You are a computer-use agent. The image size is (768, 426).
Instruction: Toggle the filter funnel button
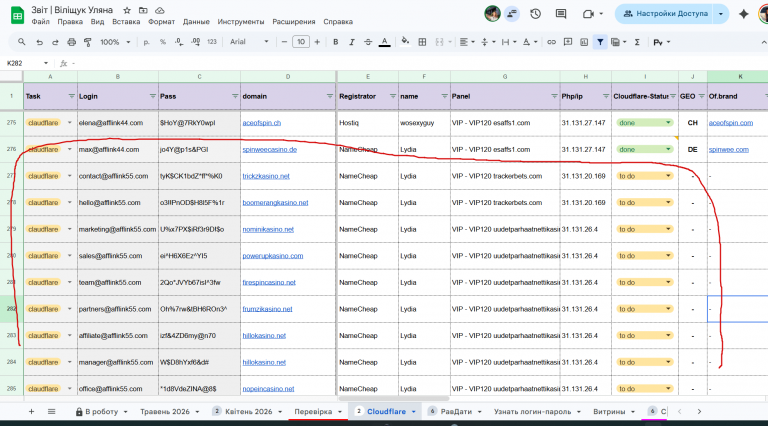(600, 42)
